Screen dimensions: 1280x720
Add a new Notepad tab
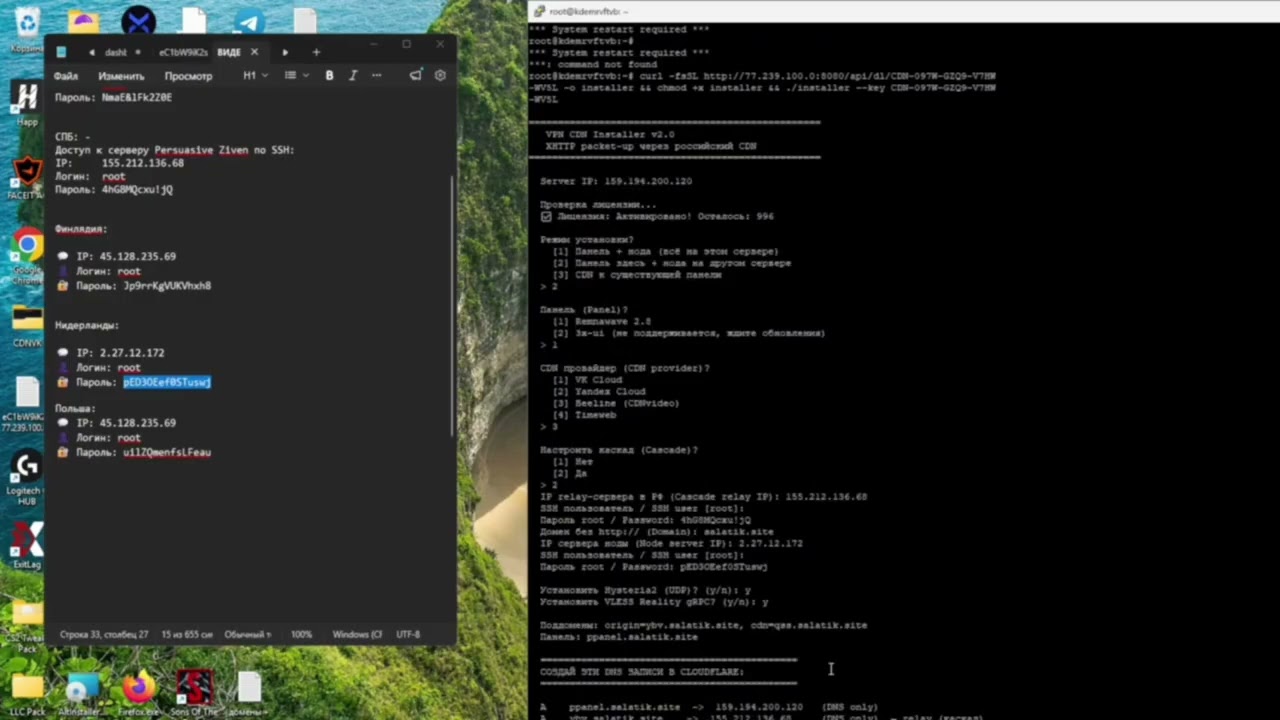[x=316, y=52]
